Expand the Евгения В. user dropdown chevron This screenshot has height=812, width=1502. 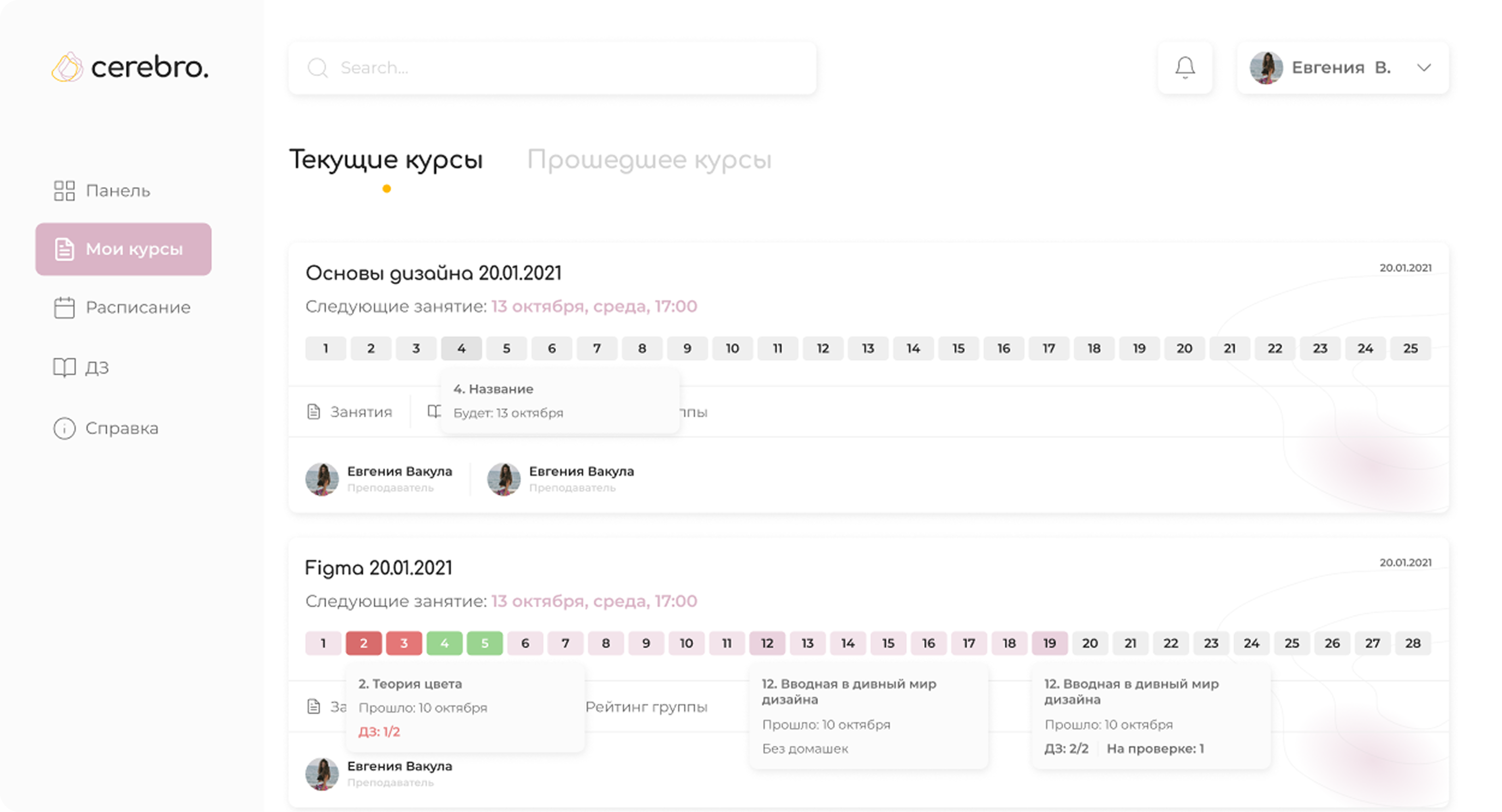coord(1424,68)
